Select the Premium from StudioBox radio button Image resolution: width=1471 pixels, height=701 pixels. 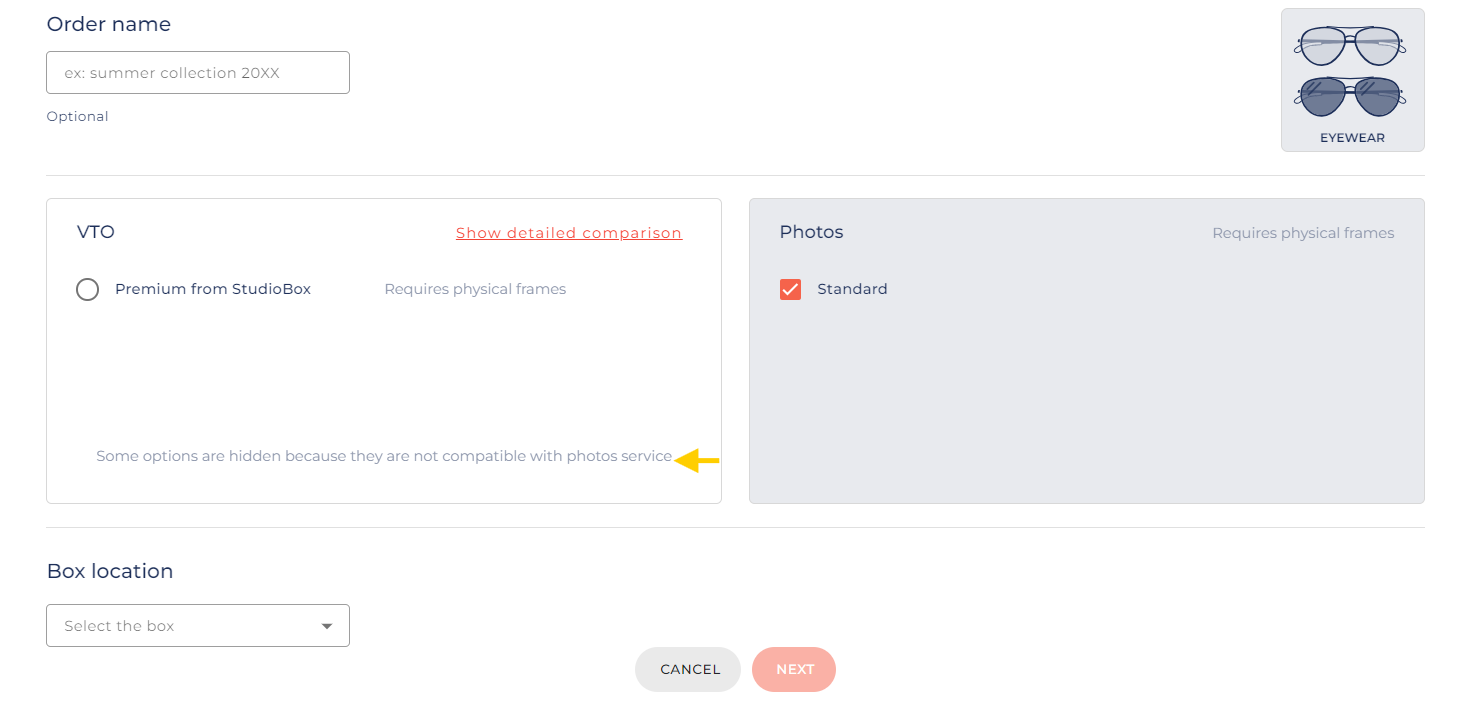click(x=88, y=290)
